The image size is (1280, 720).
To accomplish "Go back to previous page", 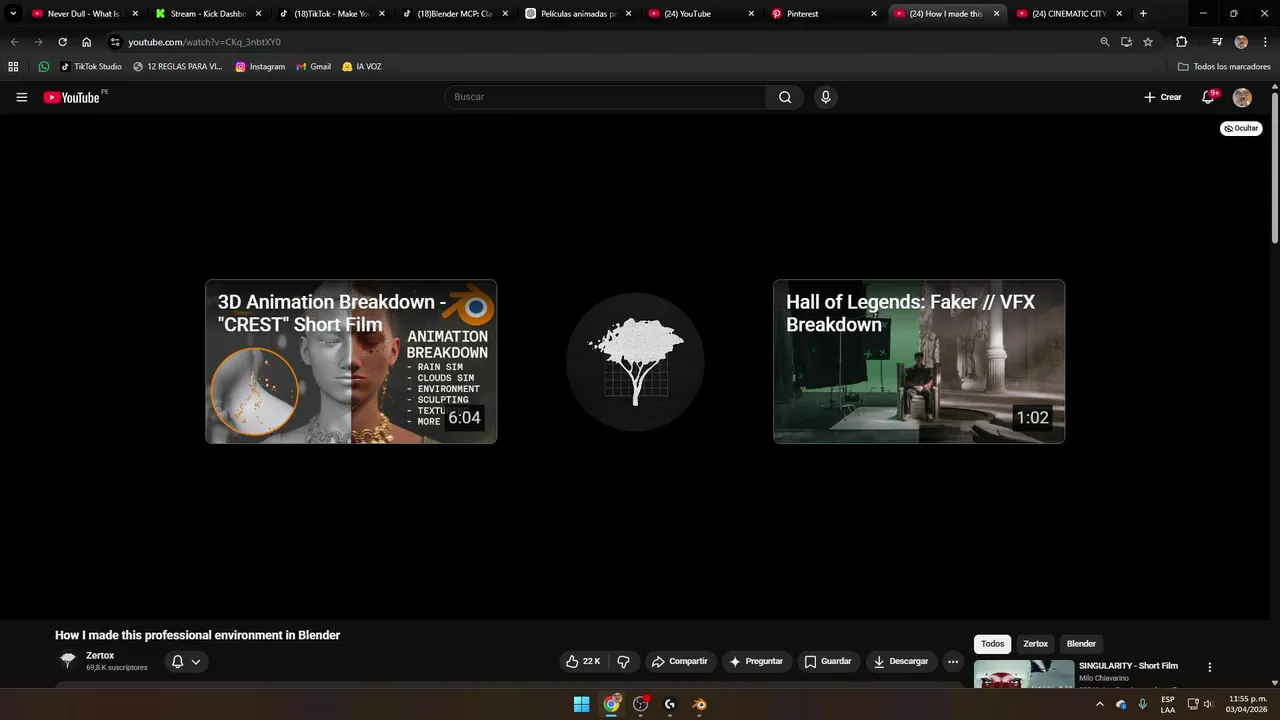I will click(x=14, y=42).
